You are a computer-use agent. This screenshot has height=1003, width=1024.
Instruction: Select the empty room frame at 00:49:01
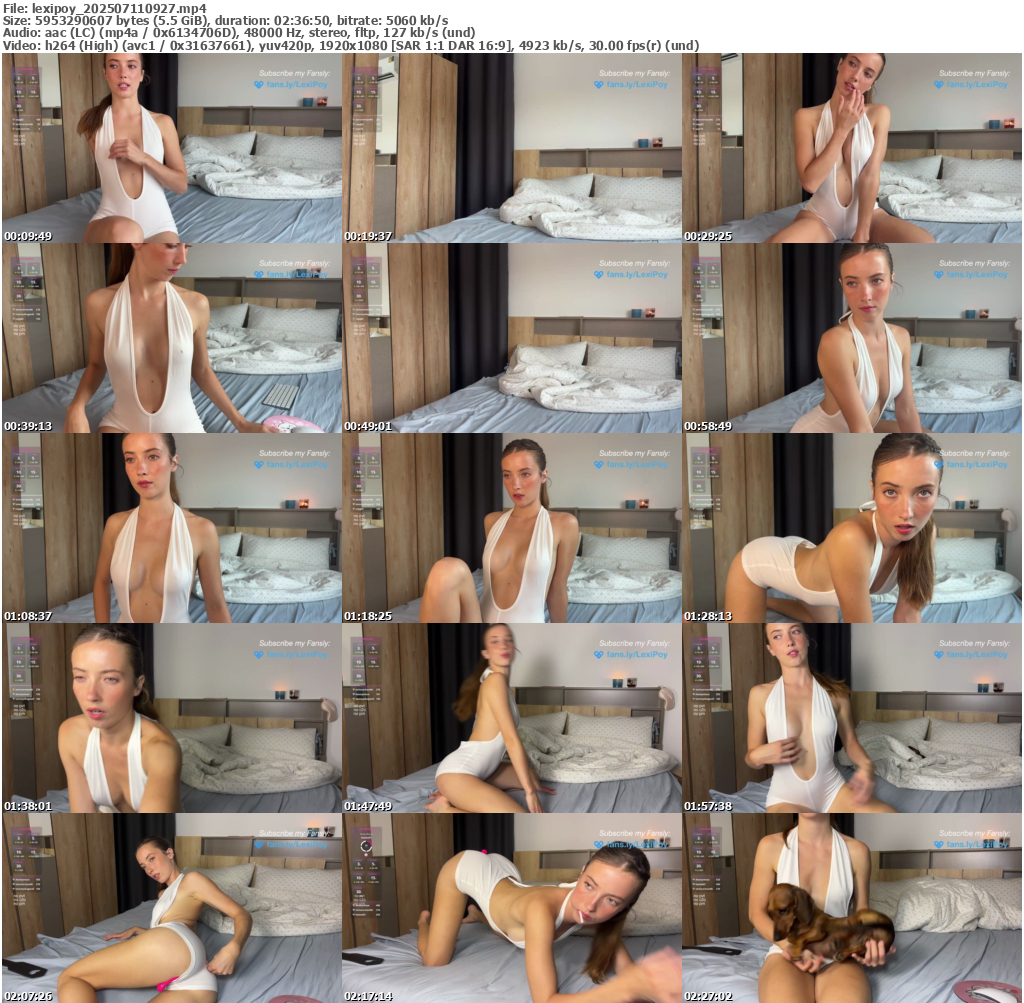(512, 338)
